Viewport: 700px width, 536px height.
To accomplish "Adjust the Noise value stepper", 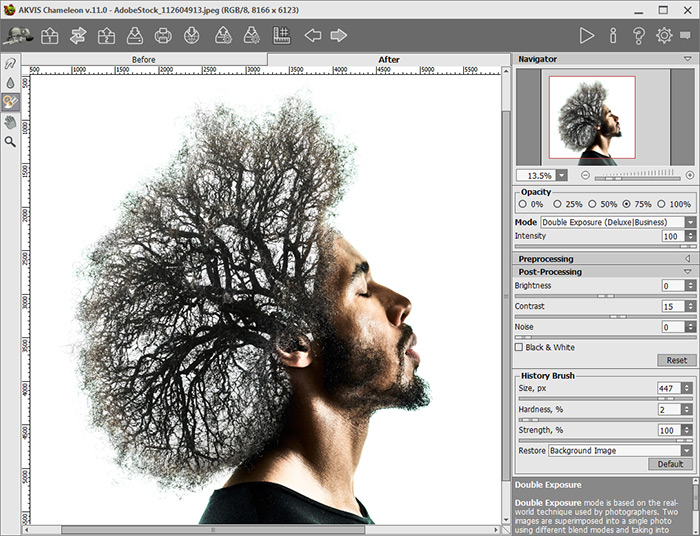I will [691, 327].
